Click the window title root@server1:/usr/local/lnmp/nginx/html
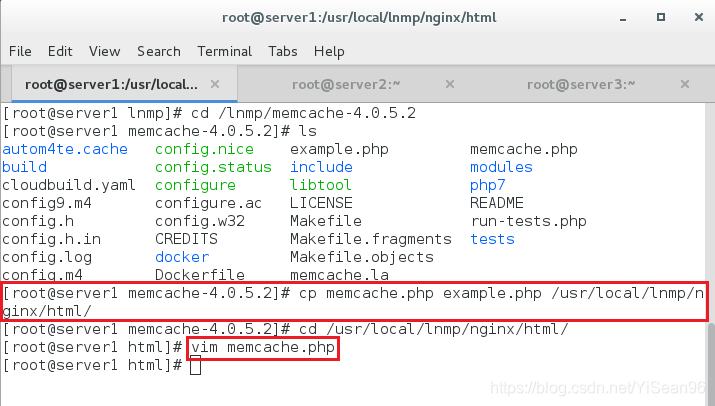This screenshot has width=715, height=406. 359,18
